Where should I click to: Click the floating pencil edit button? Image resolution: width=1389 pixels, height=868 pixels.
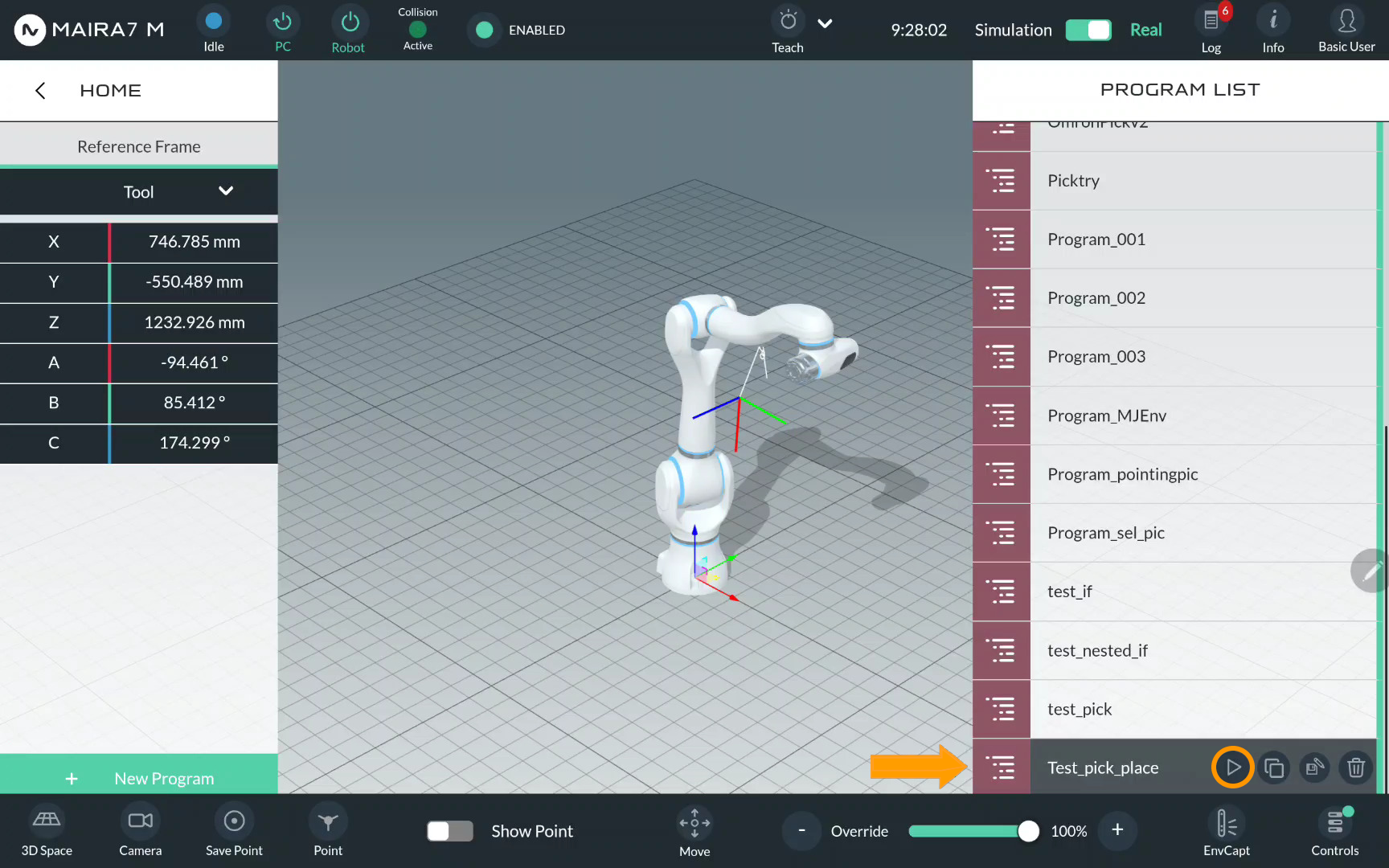click(1371, 571)
